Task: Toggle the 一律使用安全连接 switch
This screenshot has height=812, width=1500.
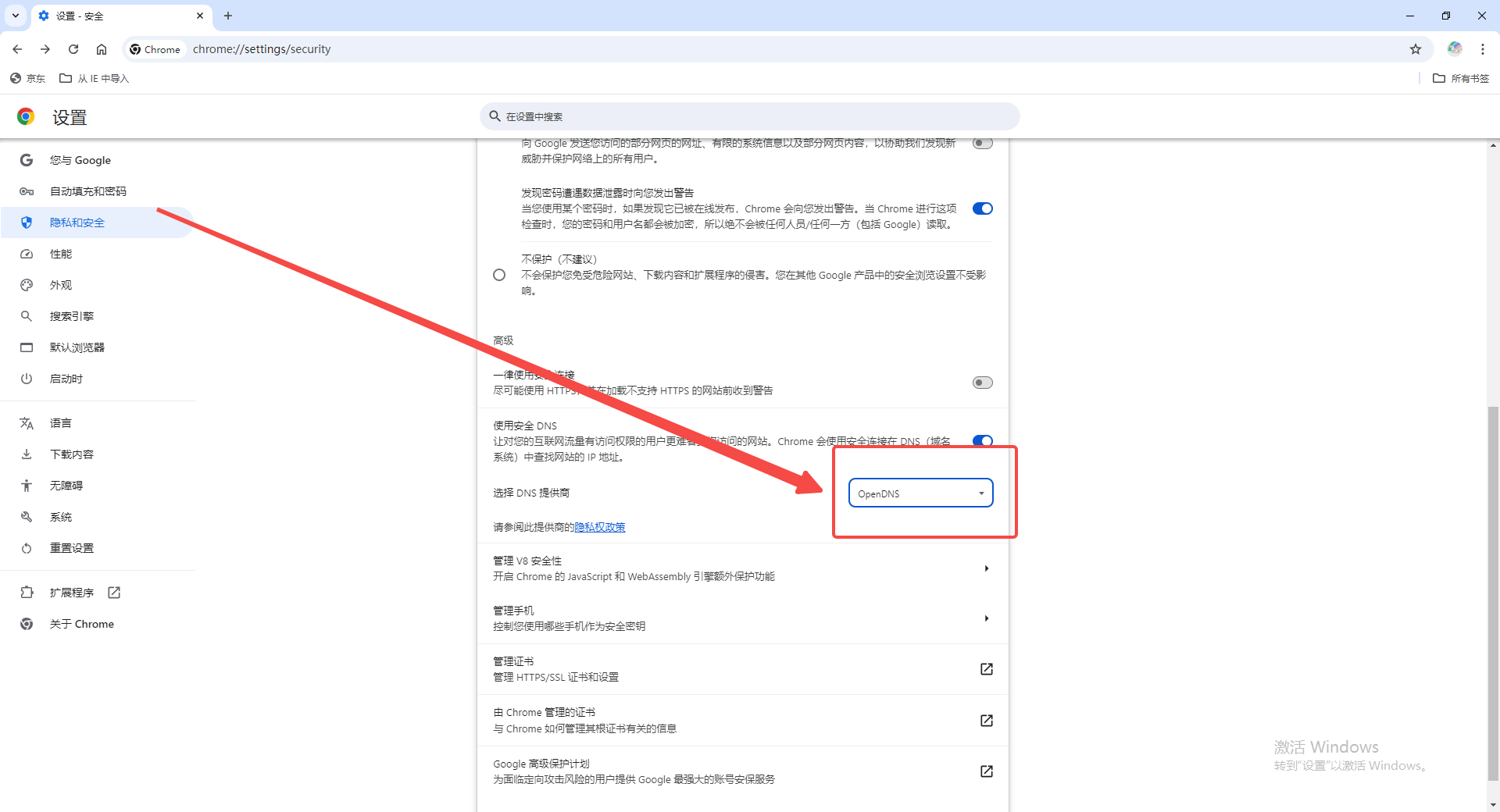Action: tap(983, 383)
